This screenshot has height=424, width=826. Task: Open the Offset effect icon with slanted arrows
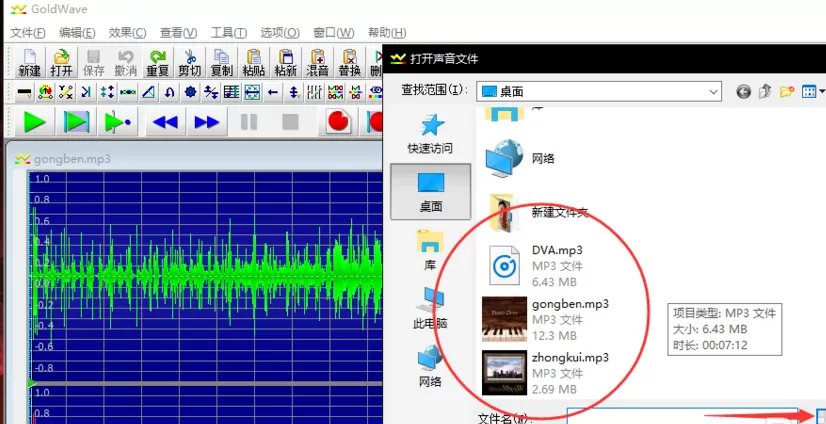coord(211,93)
